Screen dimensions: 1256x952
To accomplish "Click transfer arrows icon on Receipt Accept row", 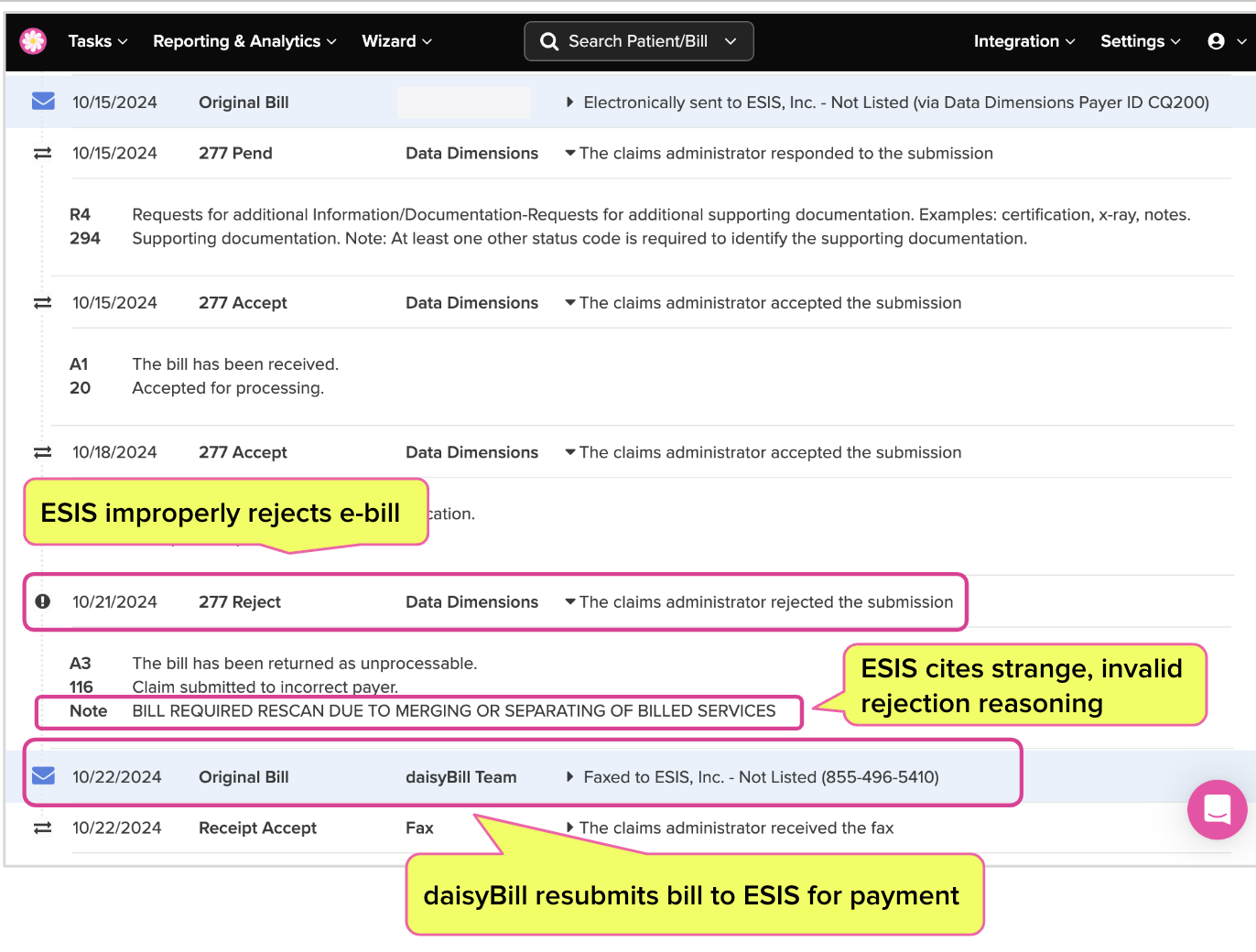I will (x=42, y=828).
